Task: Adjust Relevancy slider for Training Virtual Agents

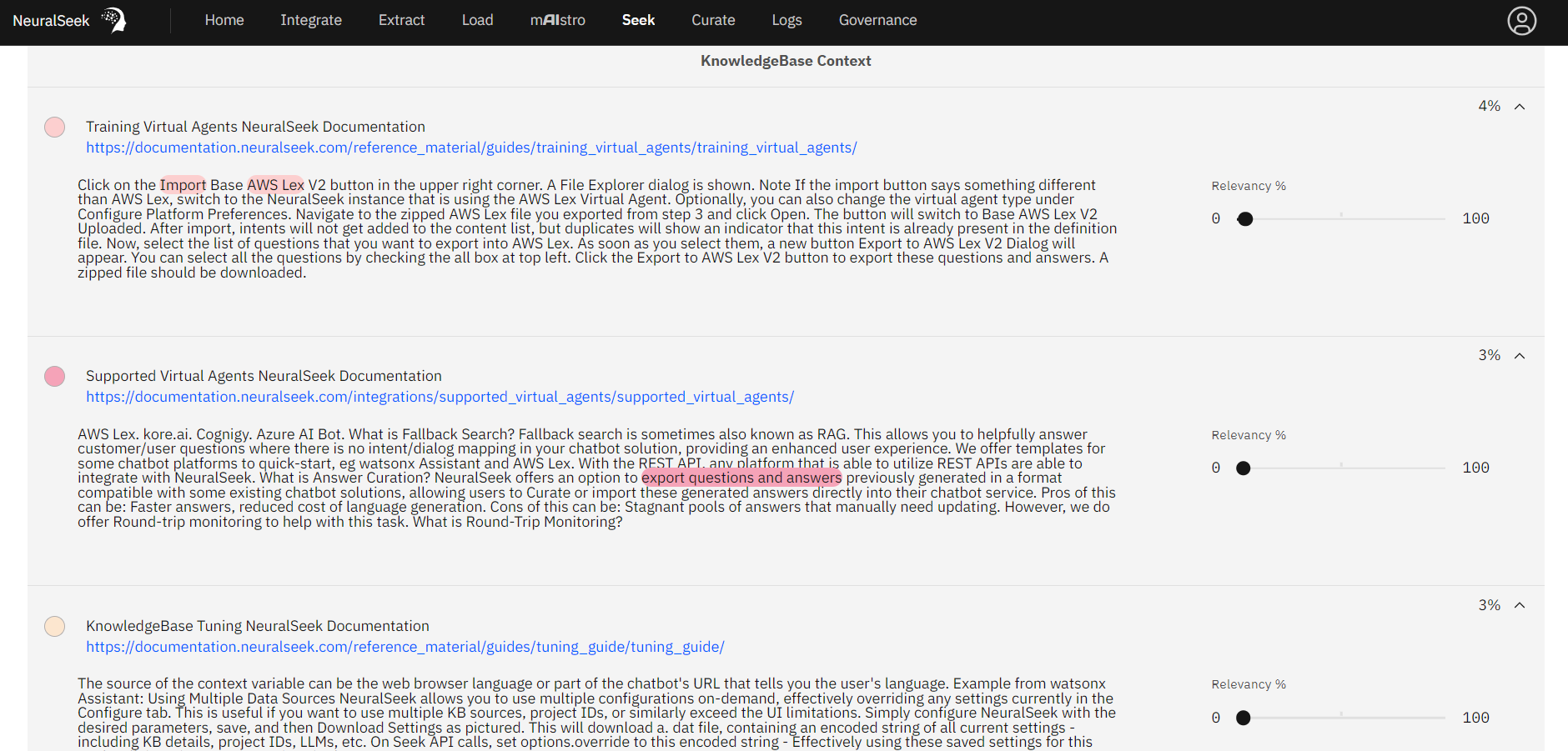Action: click(x=1245, y=219)
